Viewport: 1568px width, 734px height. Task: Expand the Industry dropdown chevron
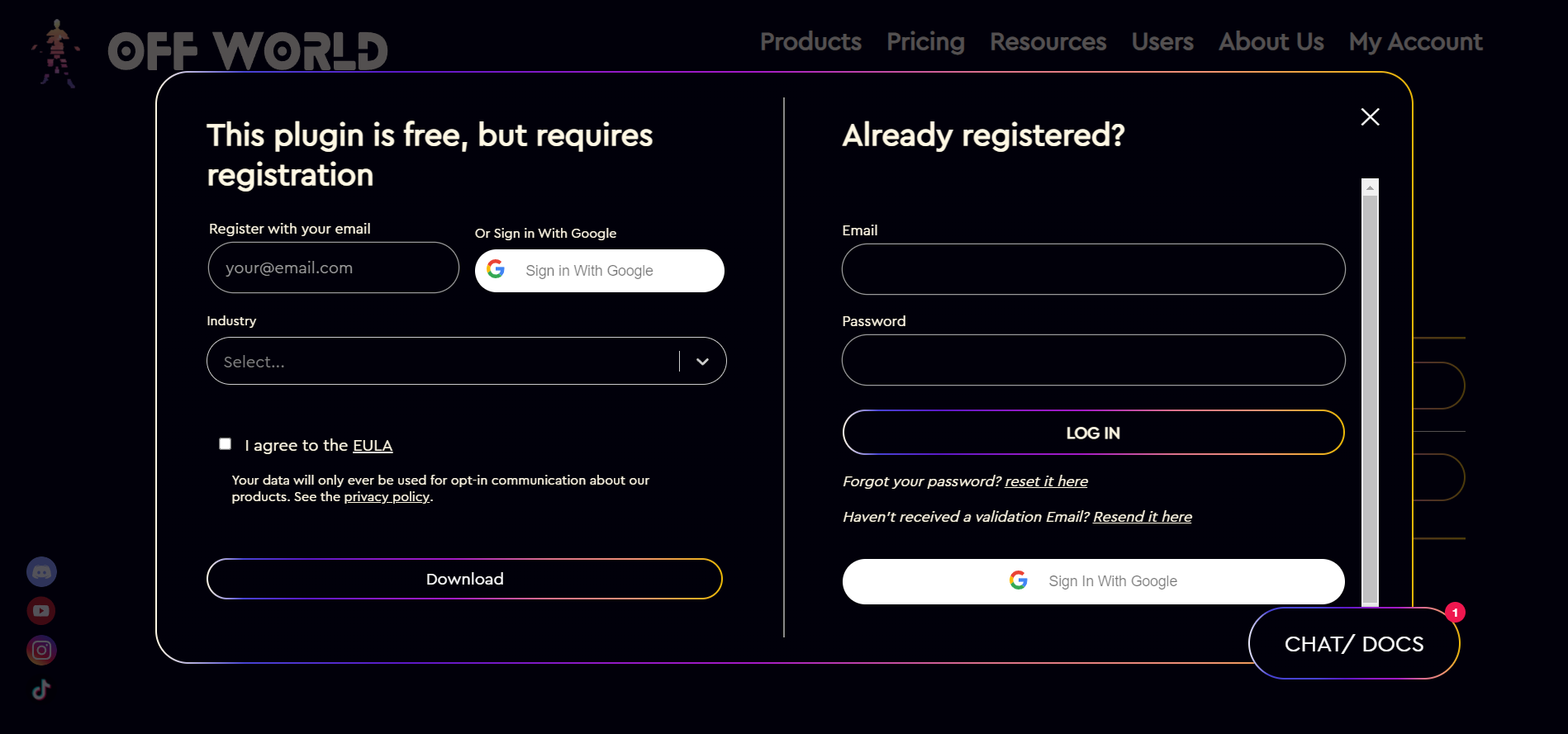tap(702, 362)
